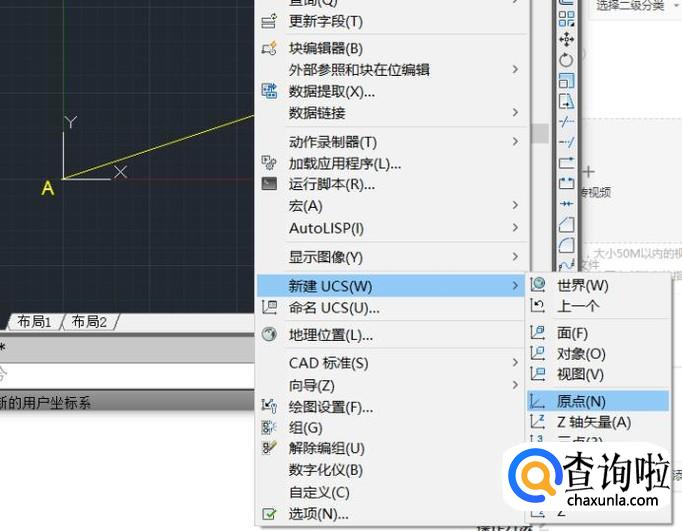Expand 向导(Z) wizards submenu
682x531 pixels.
click(x=391, y=385)
